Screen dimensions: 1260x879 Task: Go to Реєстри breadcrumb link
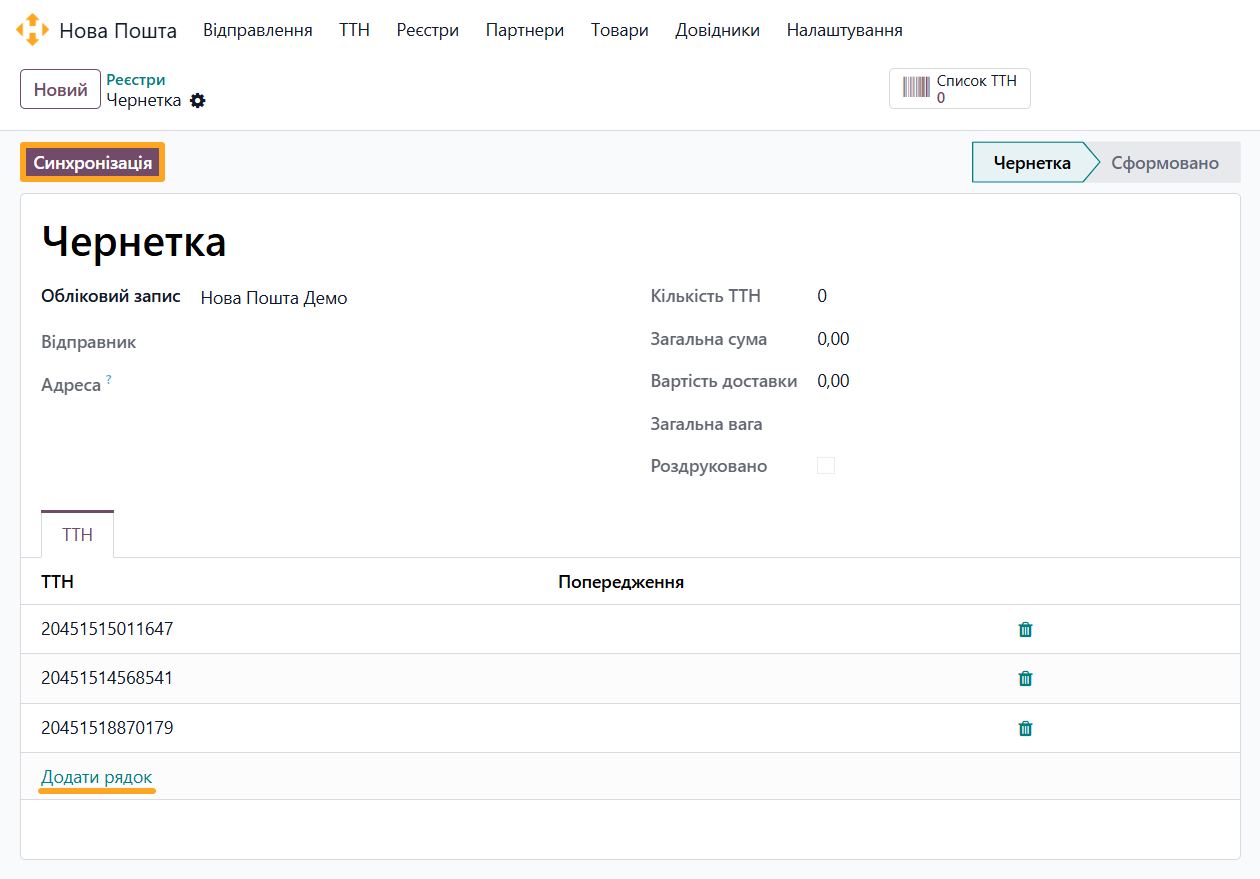[x=136, y=80]
